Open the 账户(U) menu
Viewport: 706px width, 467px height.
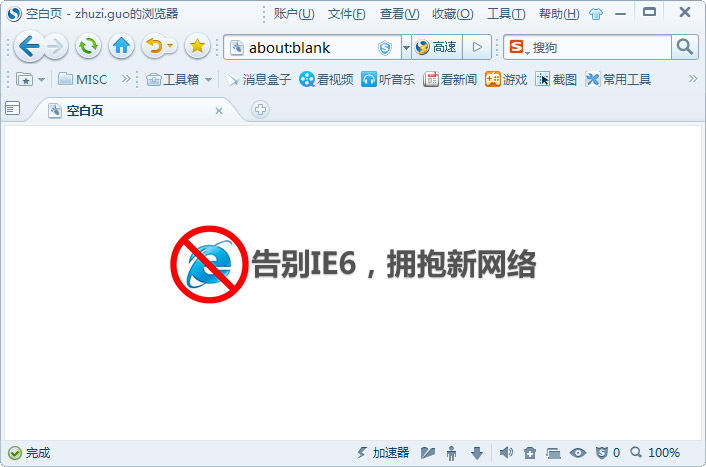point(294,14)
